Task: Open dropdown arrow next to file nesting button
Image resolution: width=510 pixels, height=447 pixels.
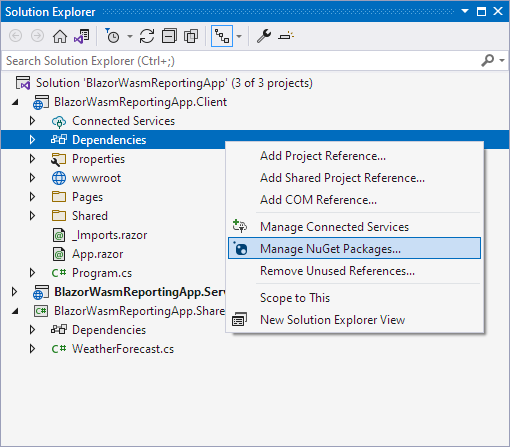Action: [x=239, y=36]
